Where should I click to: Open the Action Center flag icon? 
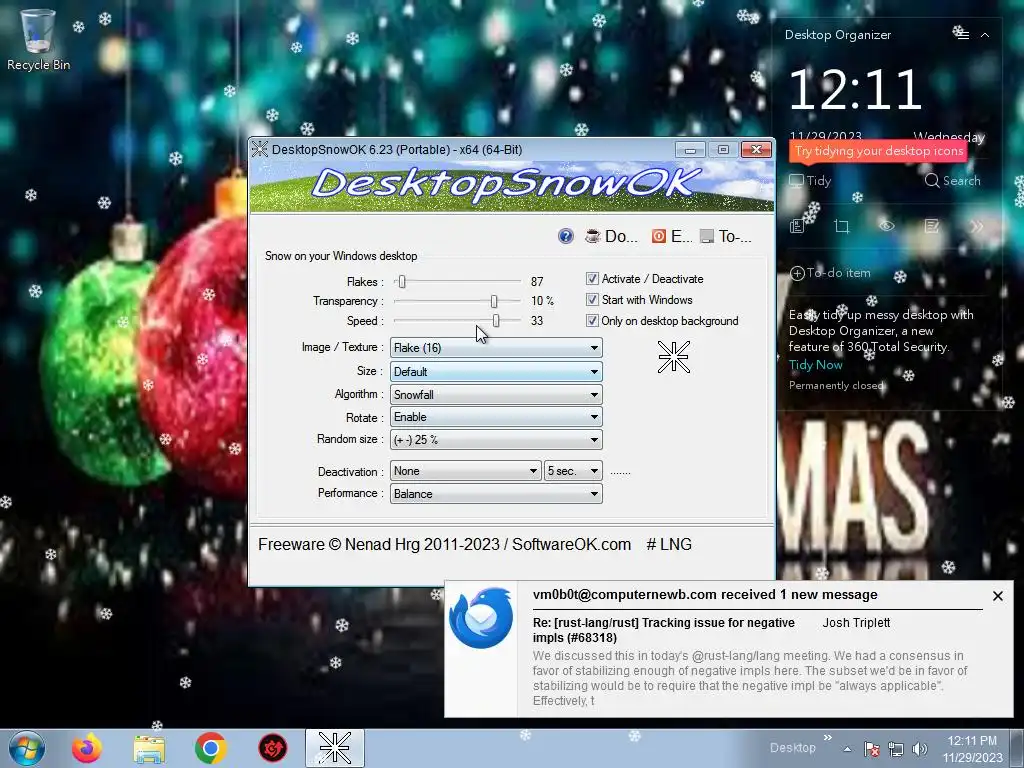(x=871, y=749)
